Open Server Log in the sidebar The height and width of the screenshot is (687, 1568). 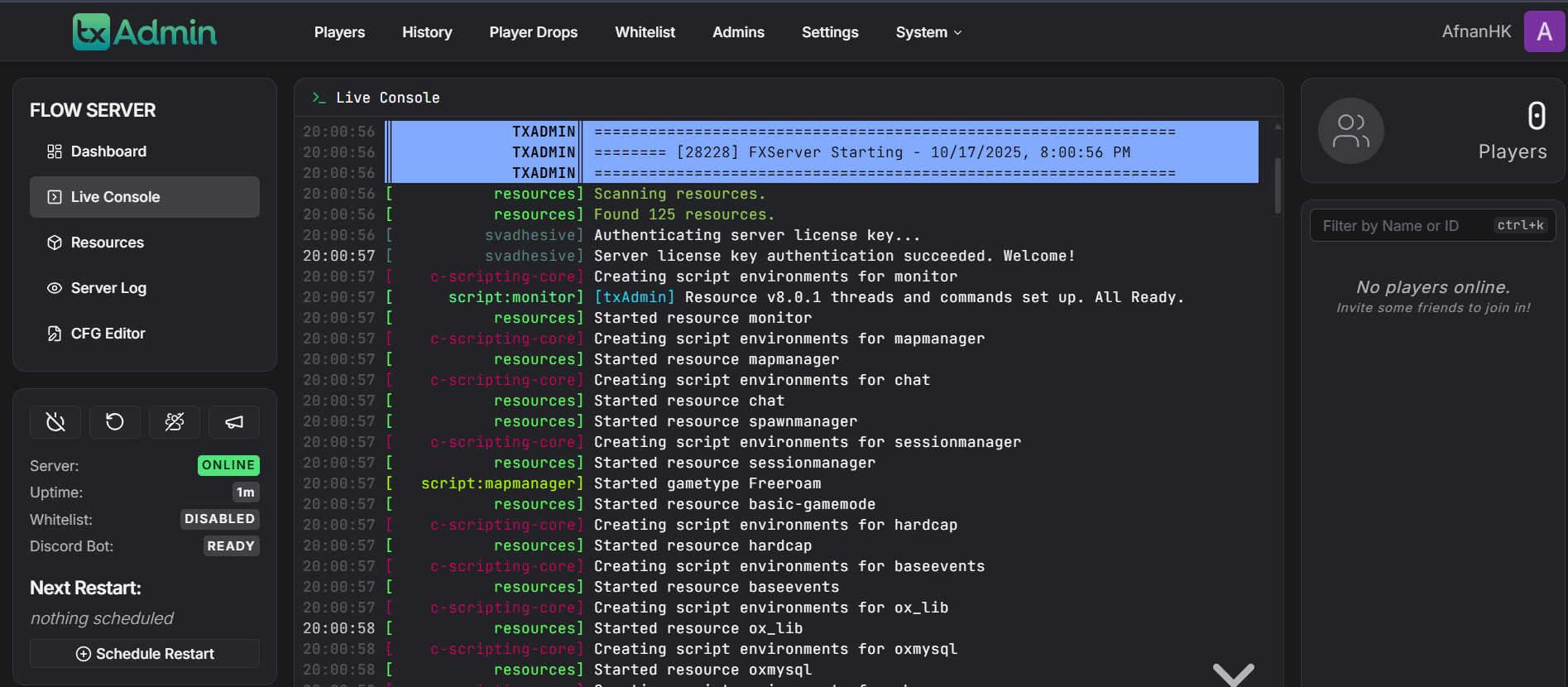(108, 288)
